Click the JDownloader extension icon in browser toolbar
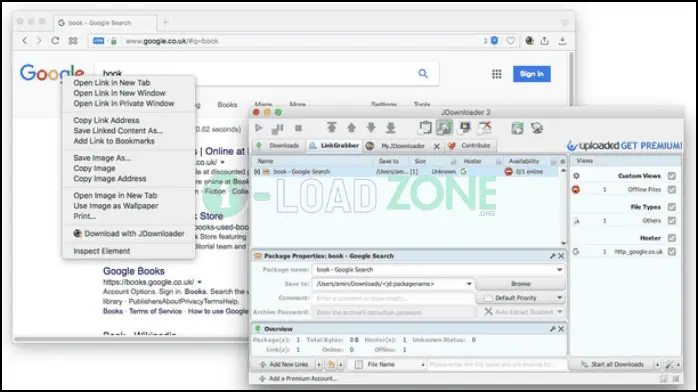 click(529, 40)
